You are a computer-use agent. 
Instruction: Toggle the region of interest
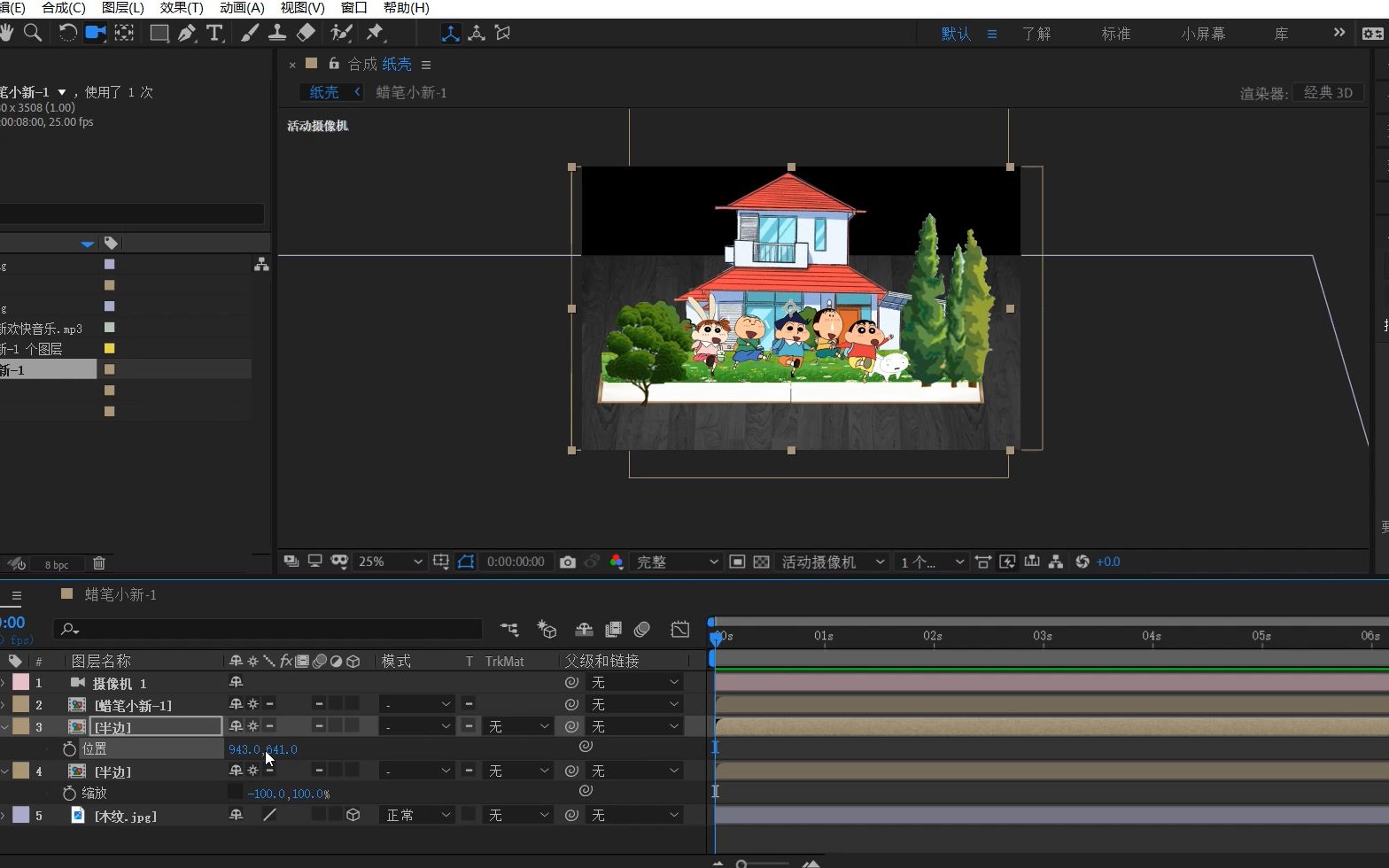[737, 562]
